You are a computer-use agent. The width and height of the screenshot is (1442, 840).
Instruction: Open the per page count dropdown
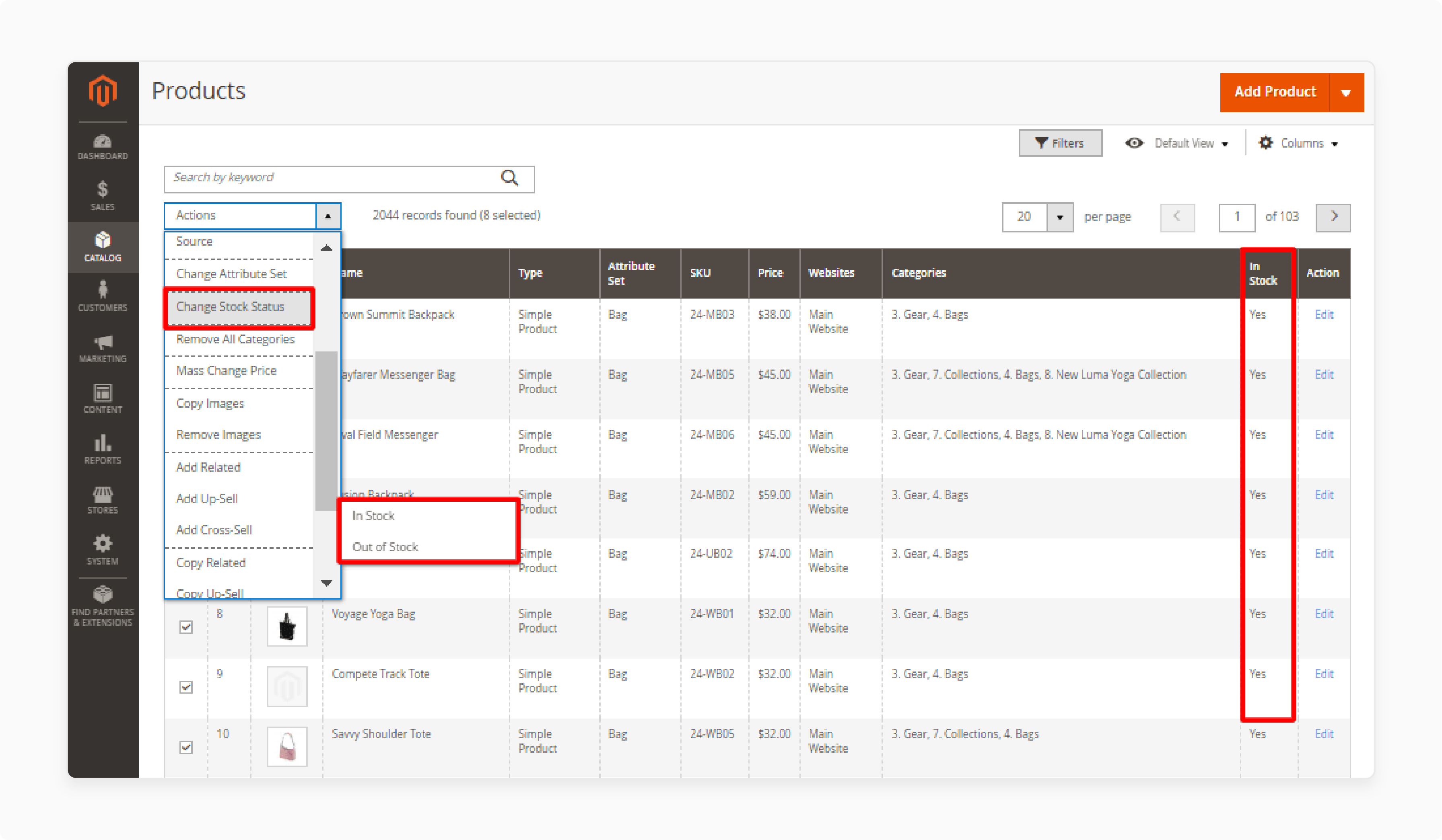point(1060,217)
